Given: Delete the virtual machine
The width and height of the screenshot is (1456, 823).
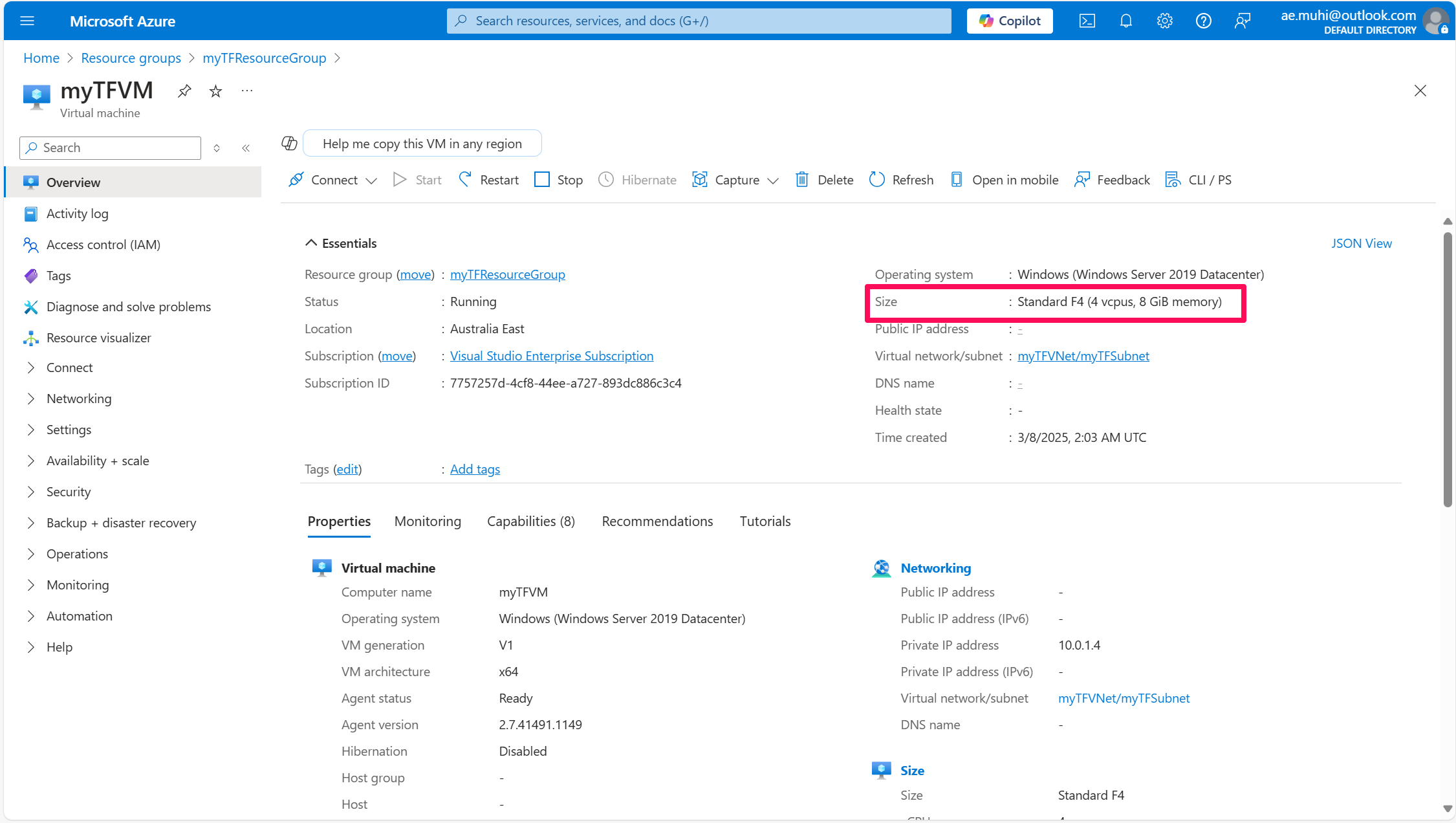Looking at the screenshot, I should [824, 180].
